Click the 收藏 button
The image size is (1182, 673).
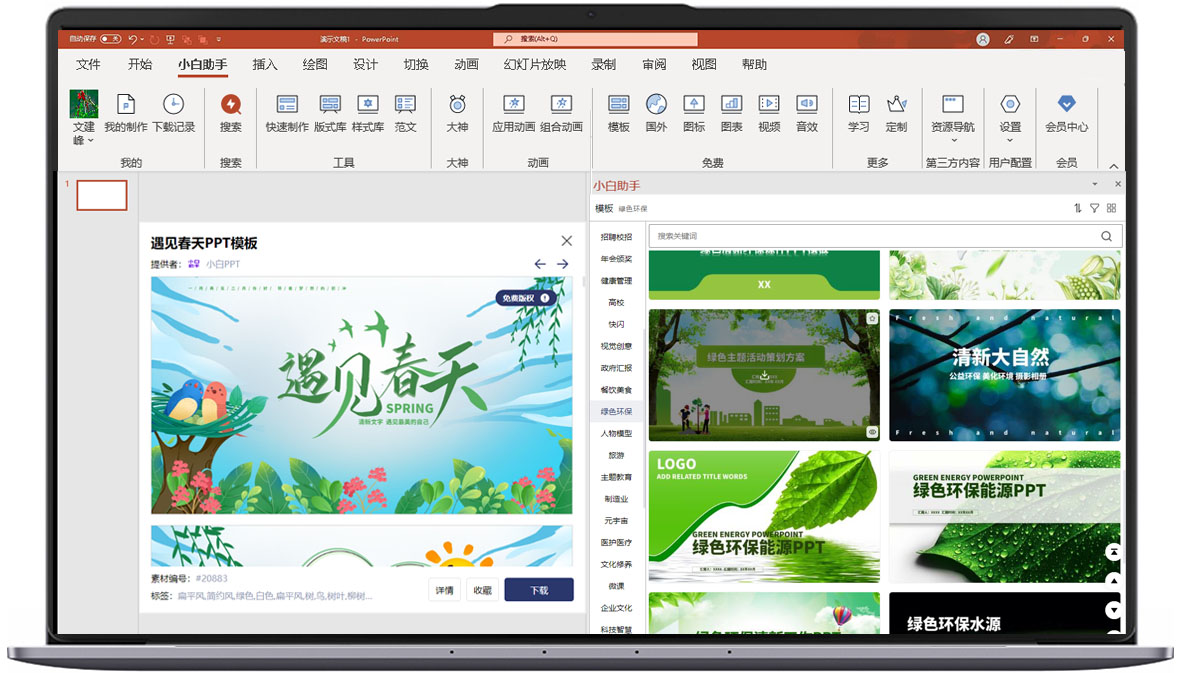click(482, 590)
